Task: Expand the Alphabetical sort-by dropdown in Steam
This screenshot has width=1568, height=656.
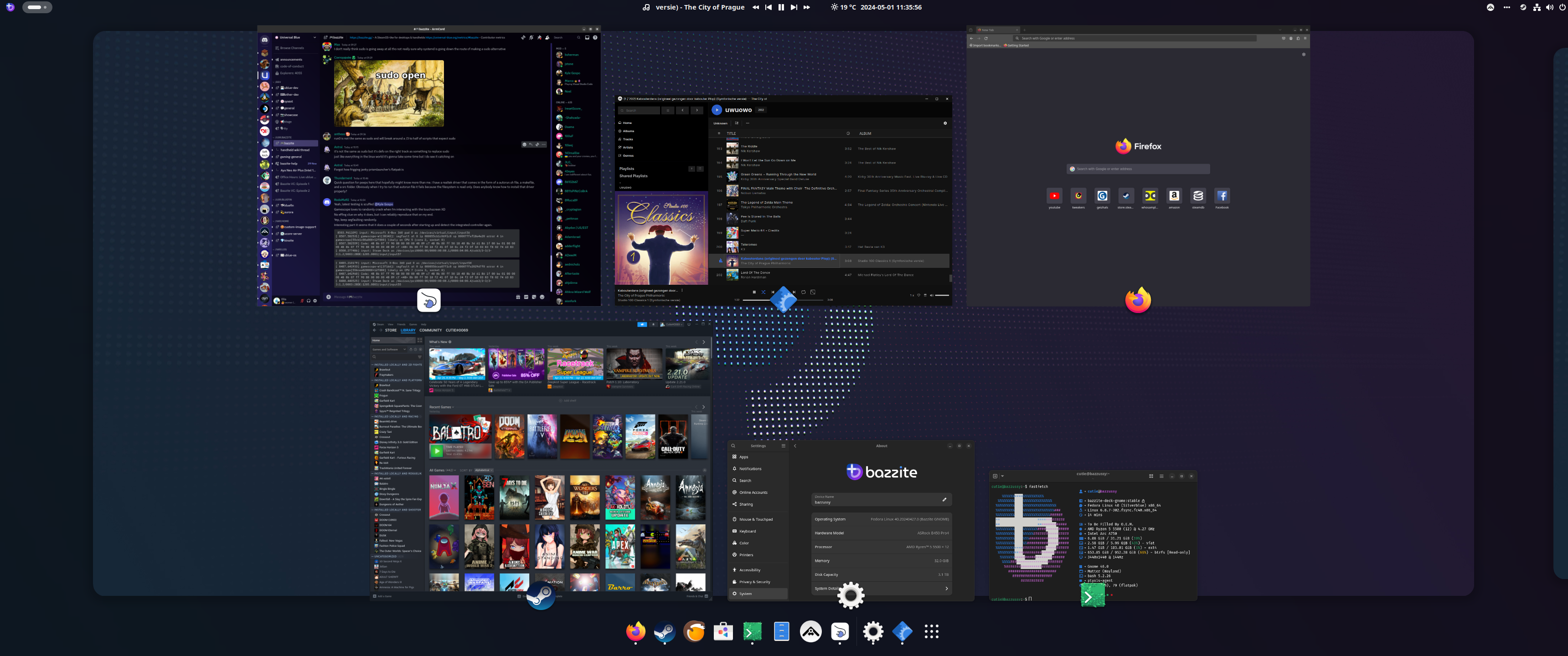Action: [484, 471]
